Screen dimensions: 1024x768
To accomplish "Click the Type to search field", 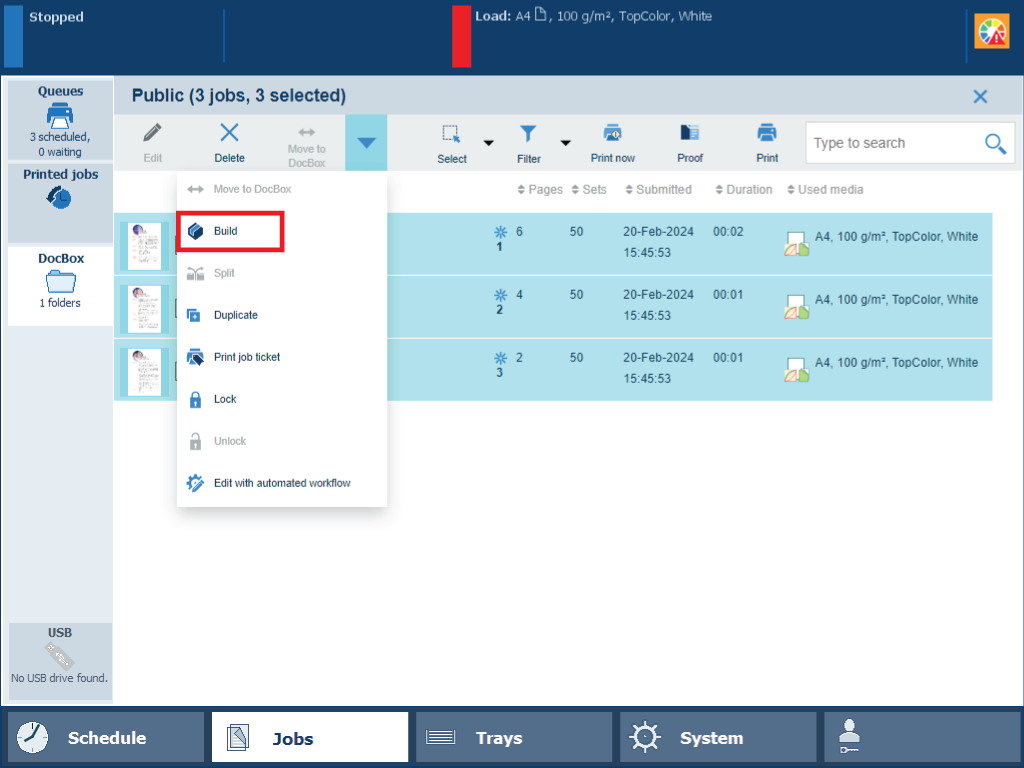I will (890, 143).
